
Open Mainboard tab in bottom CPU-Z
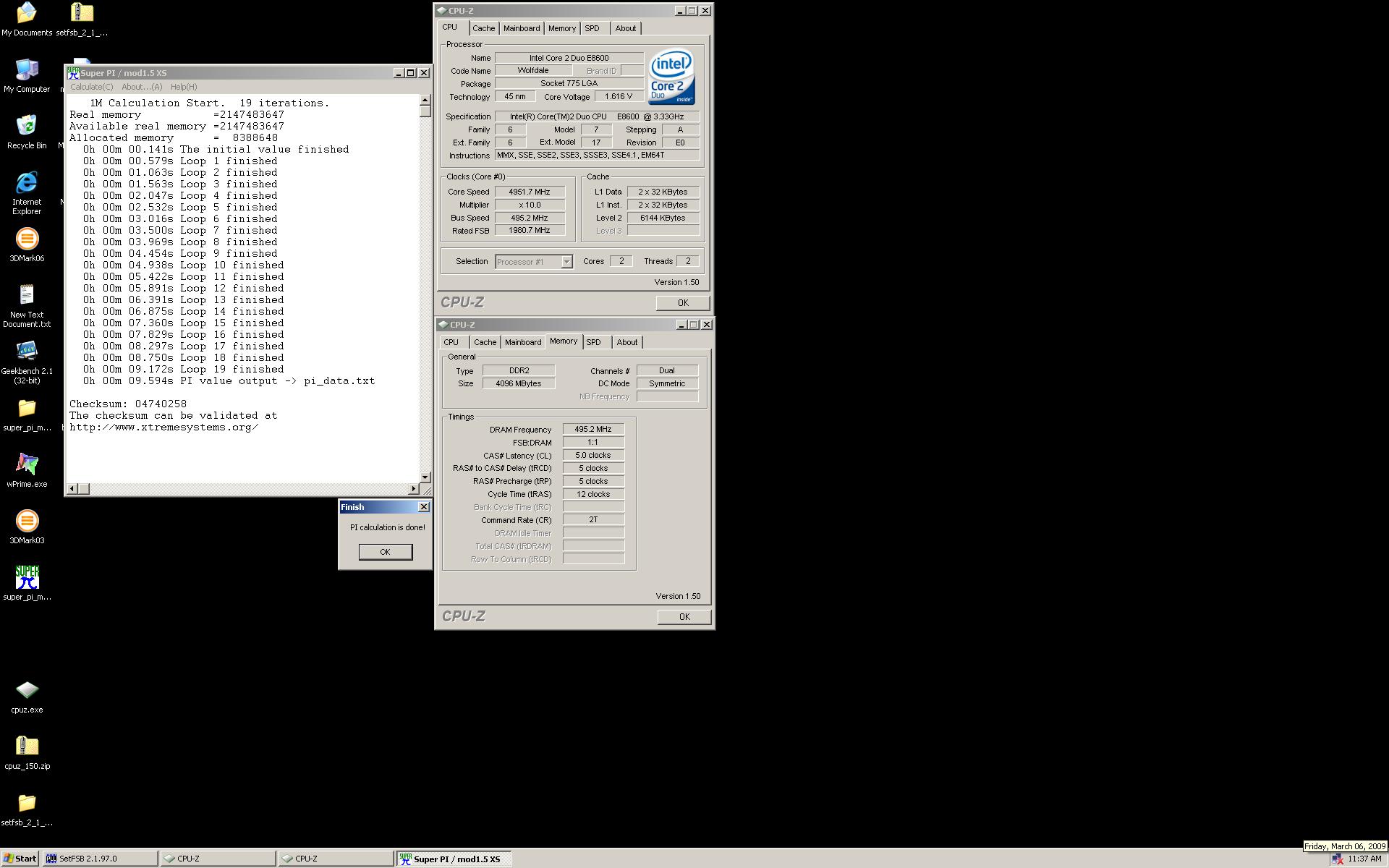(x=523, y=342)
